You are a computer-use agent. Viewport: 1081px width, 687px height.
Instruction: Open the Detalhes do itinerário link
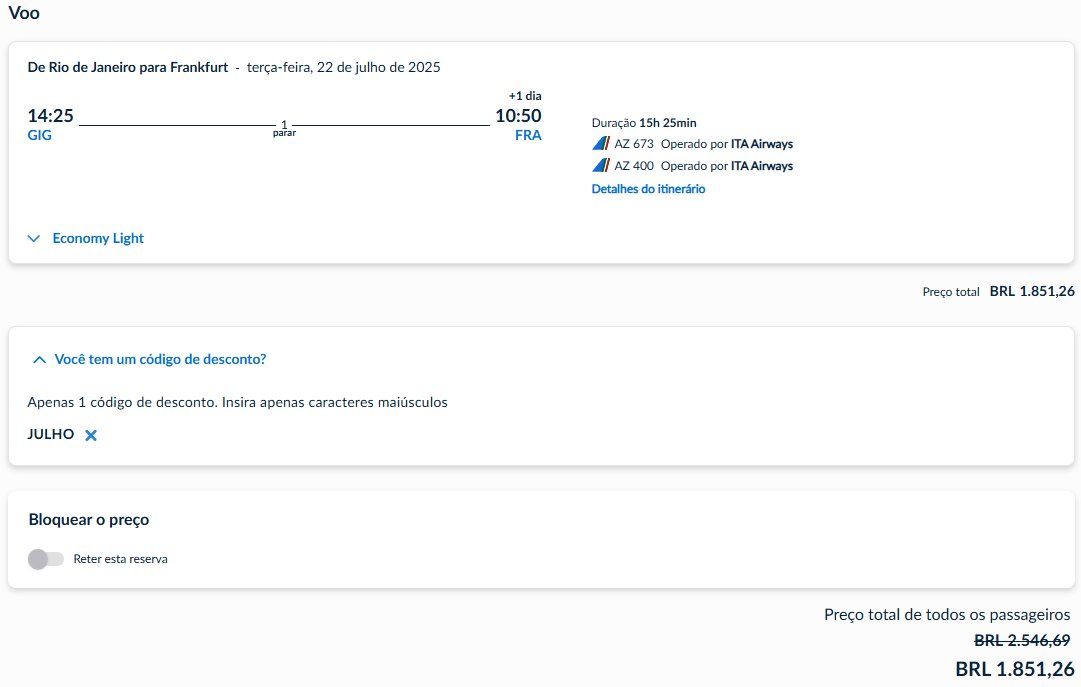pyautogui.click(x=648, y=189)
